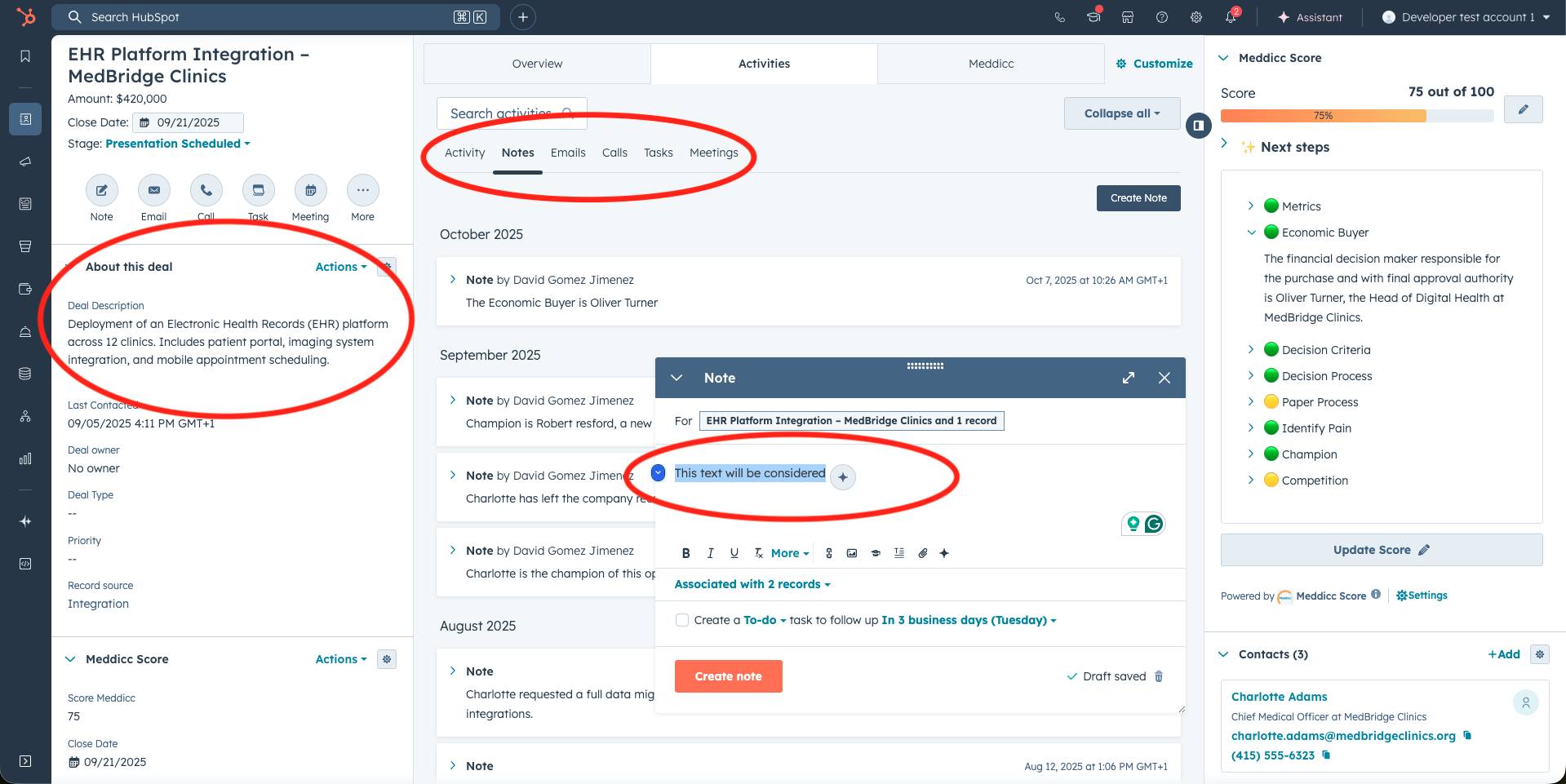Screen dimensions: 1566x784
Task: Open the Collapse all dropdown
Action: 1121,113
